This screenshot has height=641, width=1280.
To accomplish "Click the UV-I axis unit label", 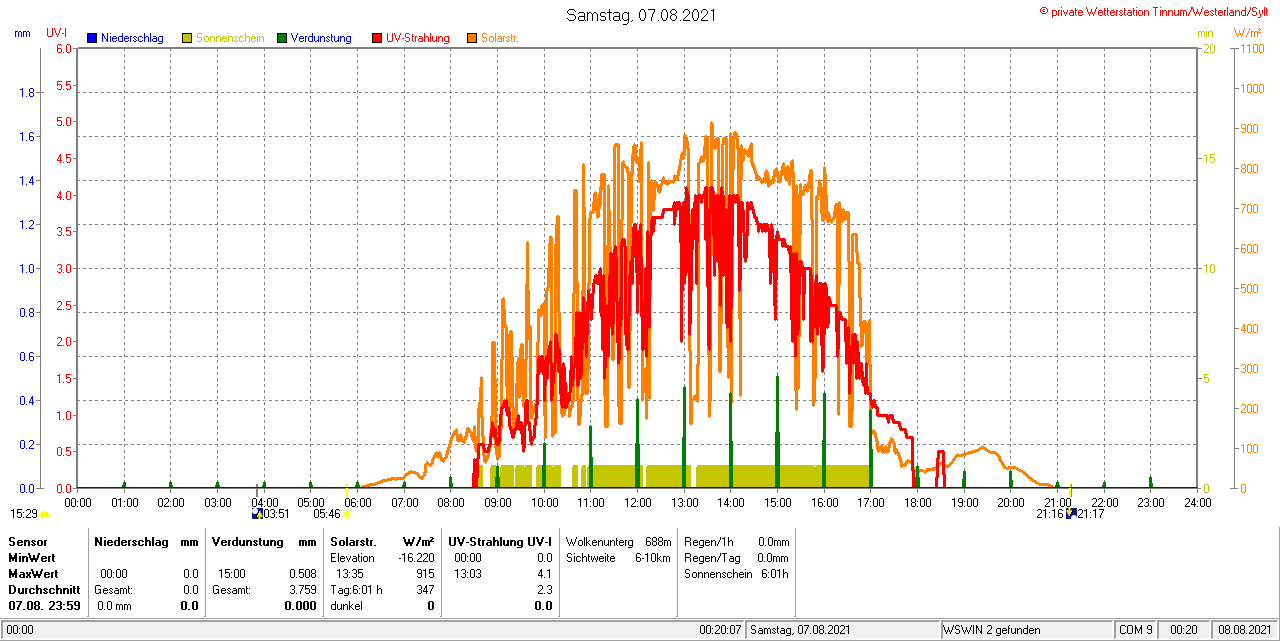I will pyautogui.click(x=57, y=33).
